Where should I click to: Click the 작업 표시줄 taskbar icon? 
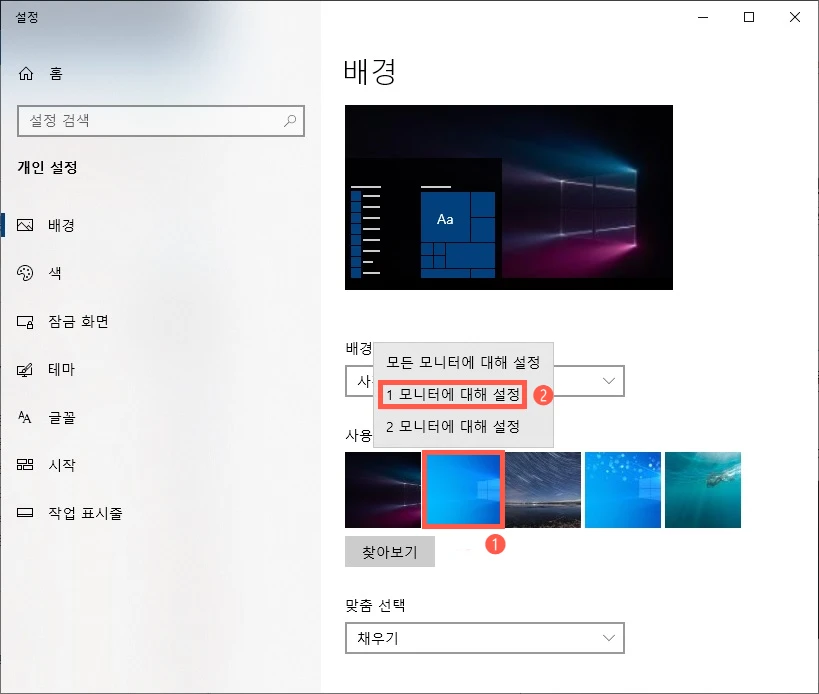25,513
